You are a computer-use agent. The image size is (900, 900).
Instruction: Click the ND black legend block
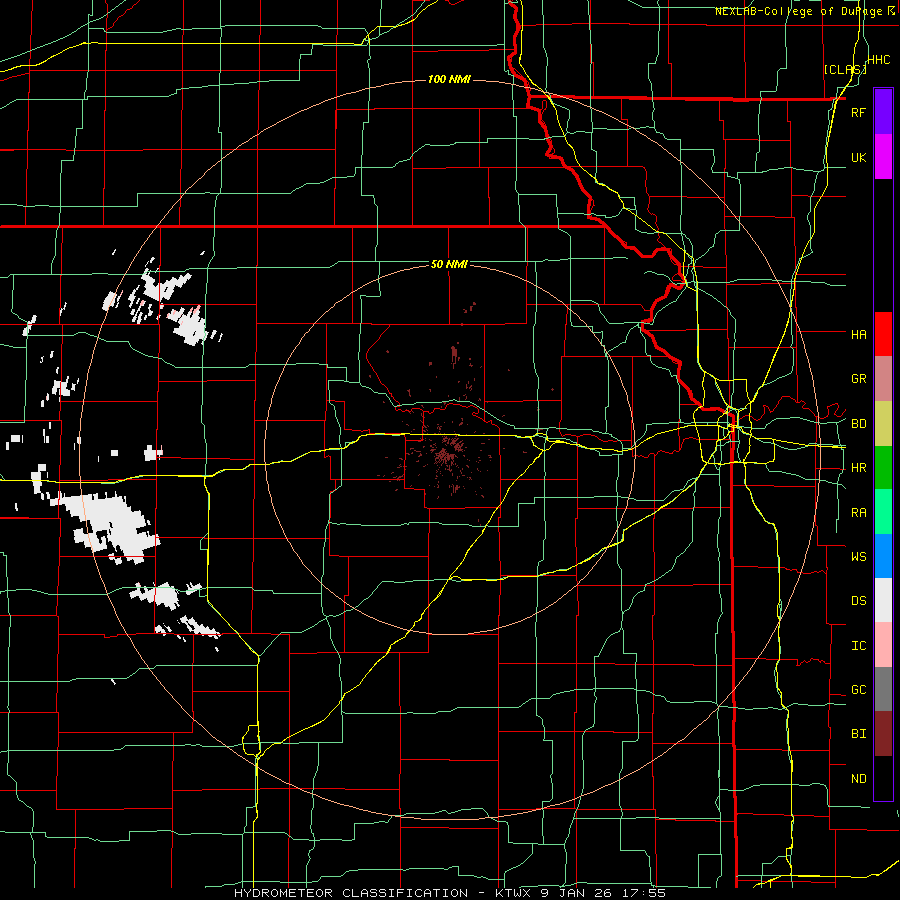[x=883, y=778]
